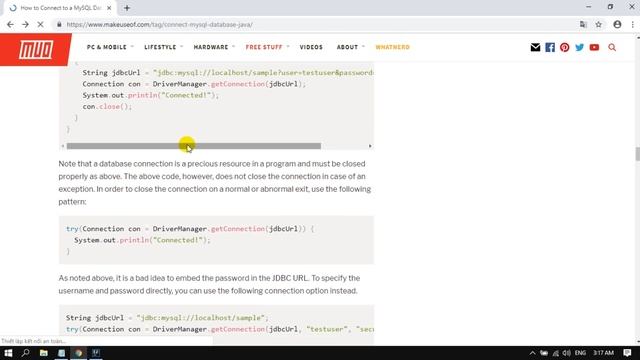640x360 pixels.
Task: Click the site search magnifier icon
Action: tap(612, 47)
